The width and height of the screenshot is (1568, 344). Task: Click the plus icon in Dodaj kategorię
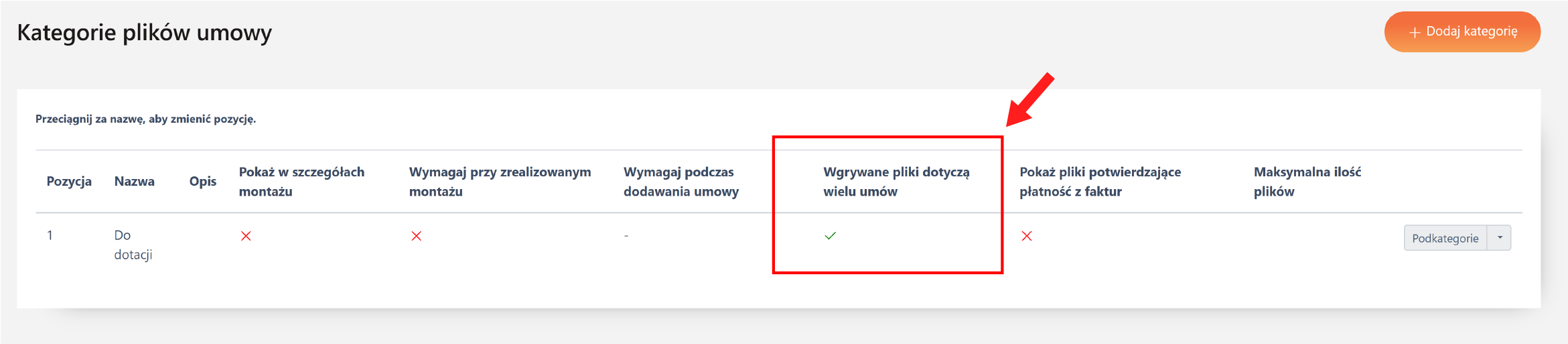[1415, 32]
